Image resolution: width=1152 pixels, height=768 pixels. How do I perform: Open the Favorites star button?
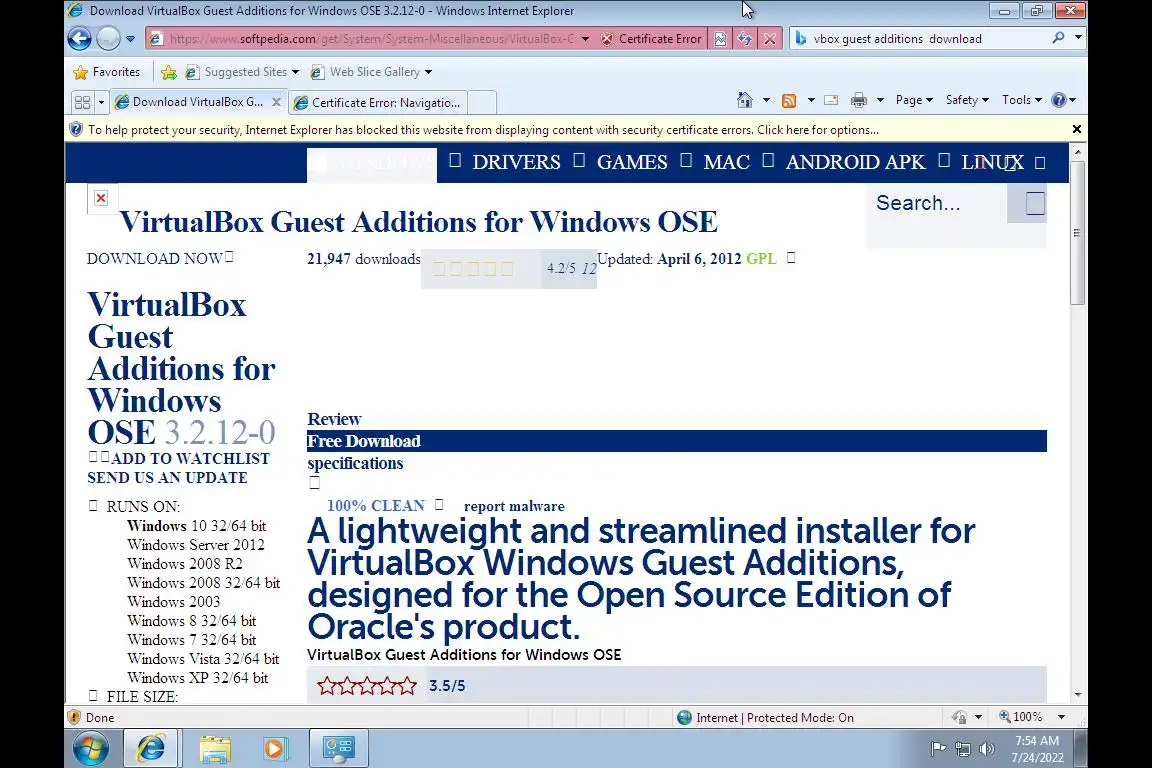pyautogui.click(x=107, y=72)
